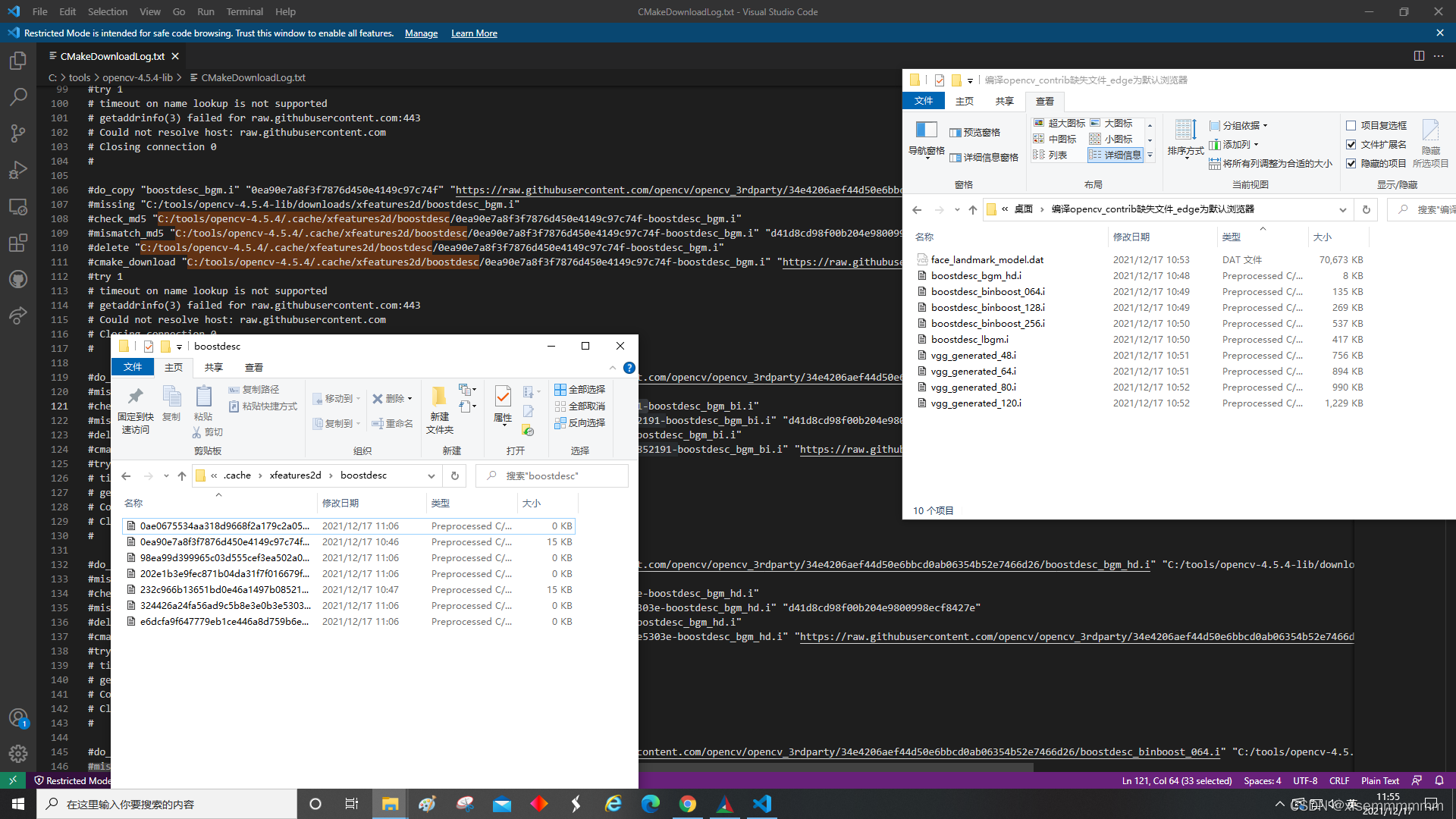The width and height of the screenshot is (1456, 819).
Task: Collapse the boostdesc window ribbon
Action: coord(613,368)
